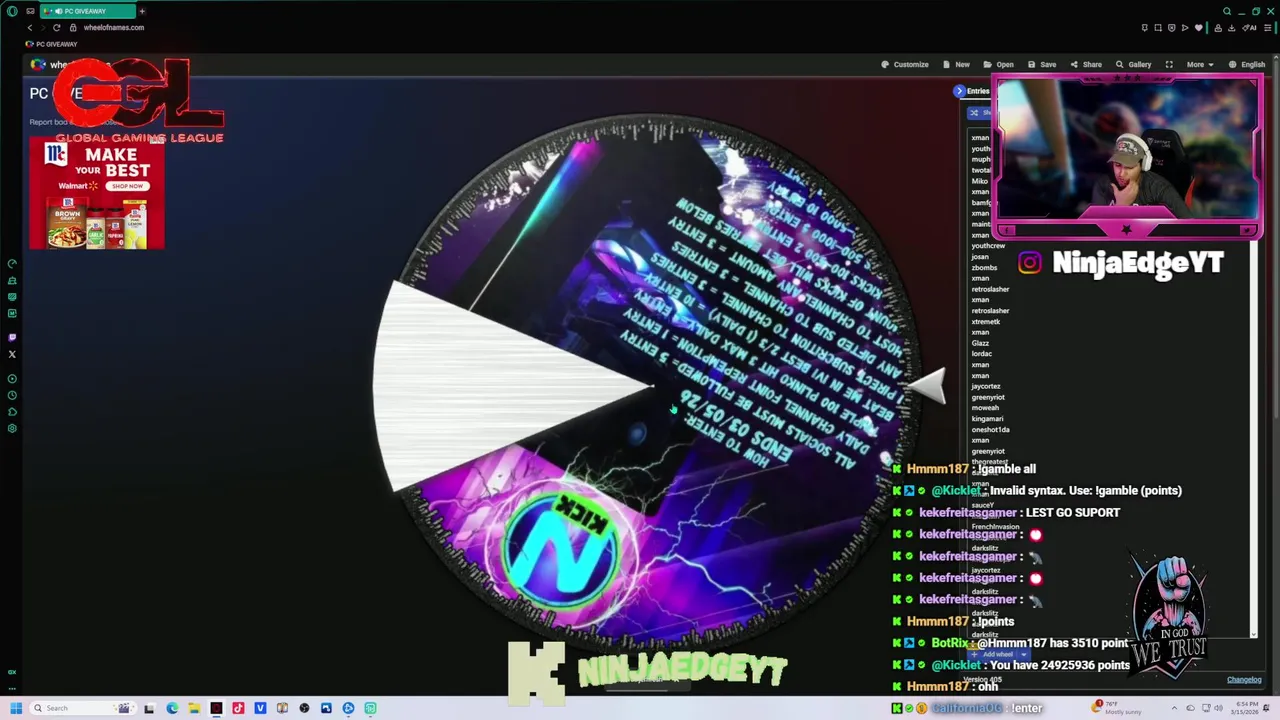
Task: Click the Shuffle entries button
Action: tap(979, 112)
